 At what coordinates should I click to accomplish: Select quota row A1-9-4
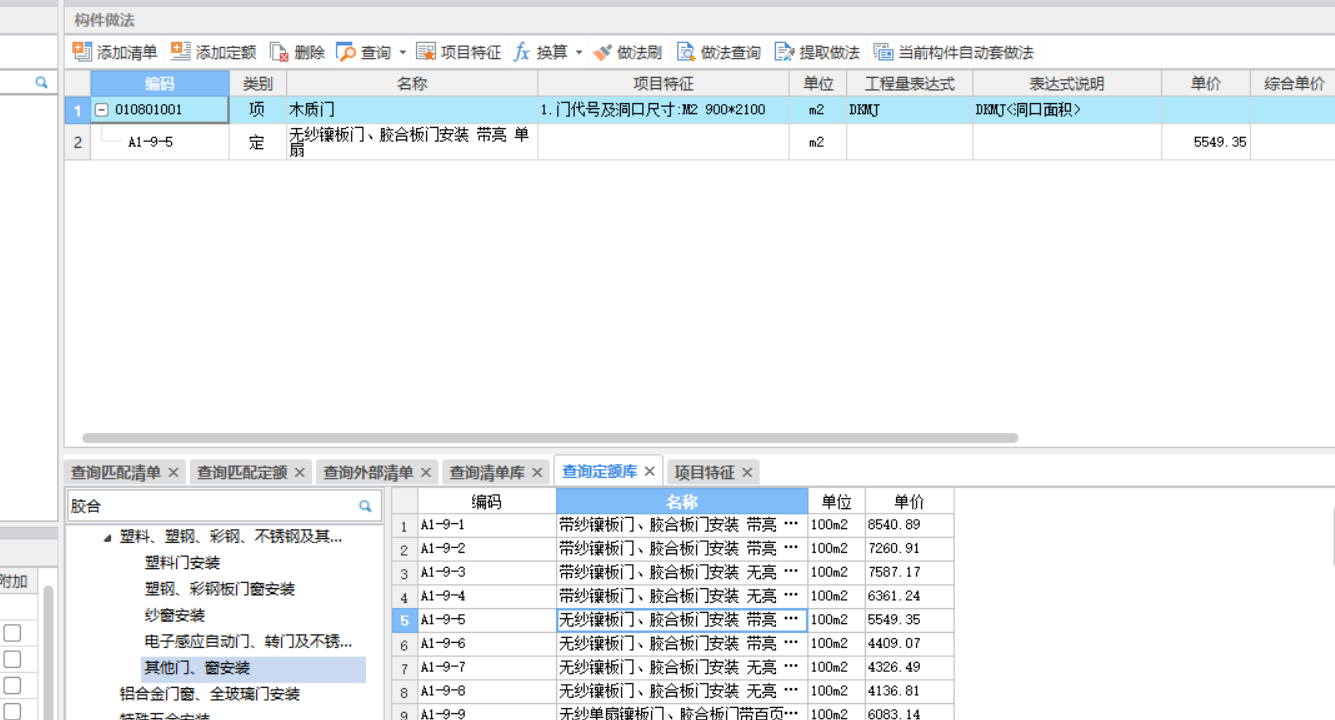[x=673, y=597]
